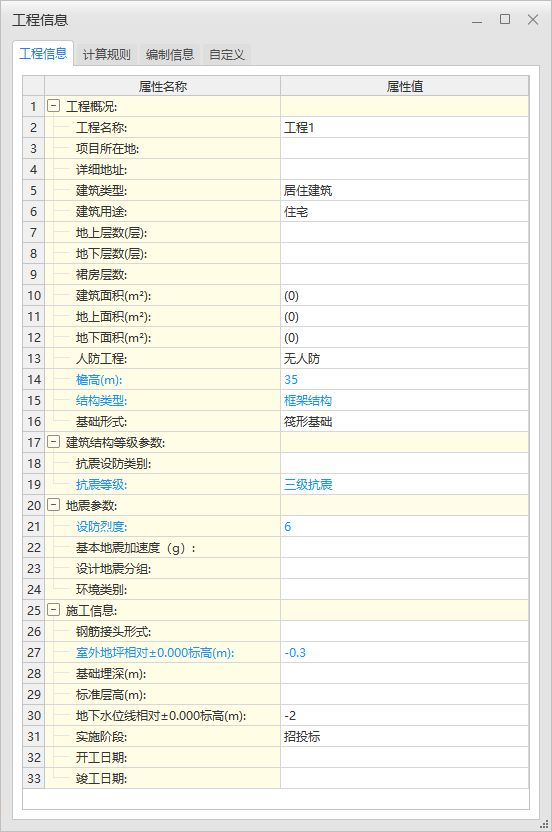
Task: Edit the 室外地坪相对 value -0.3
Action: [404, 653]
